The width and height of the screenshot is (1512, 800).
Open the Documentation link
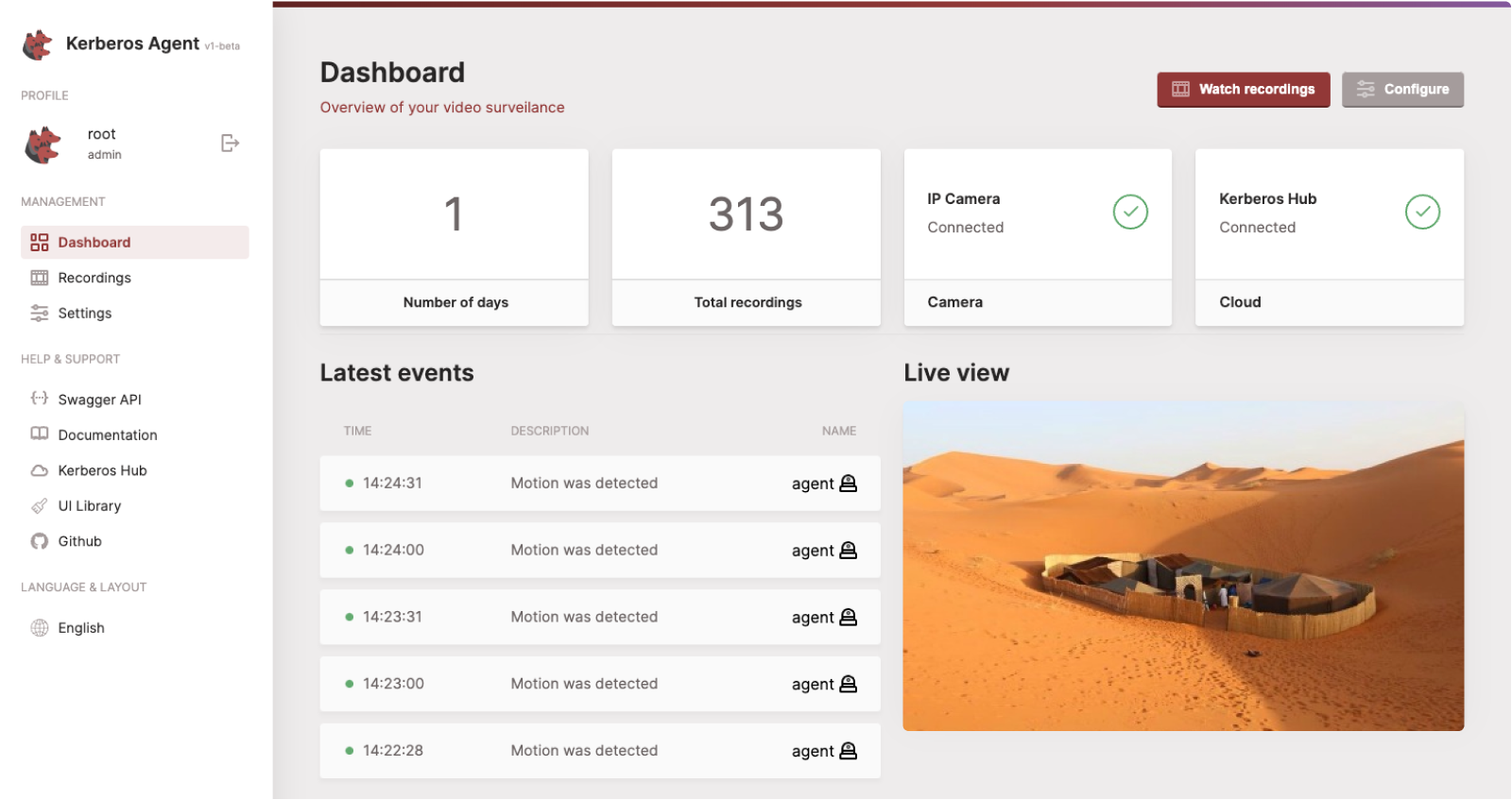pyautogui.click(x=108, y=435)
